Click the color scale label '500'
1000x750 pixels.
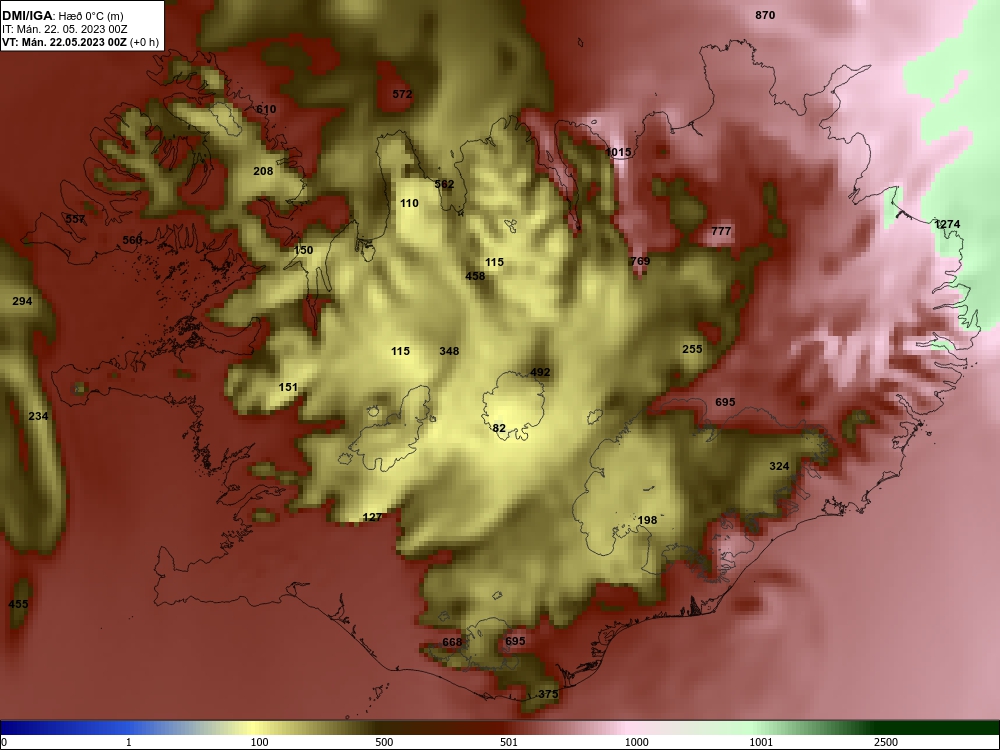click(x=384, y=742)
